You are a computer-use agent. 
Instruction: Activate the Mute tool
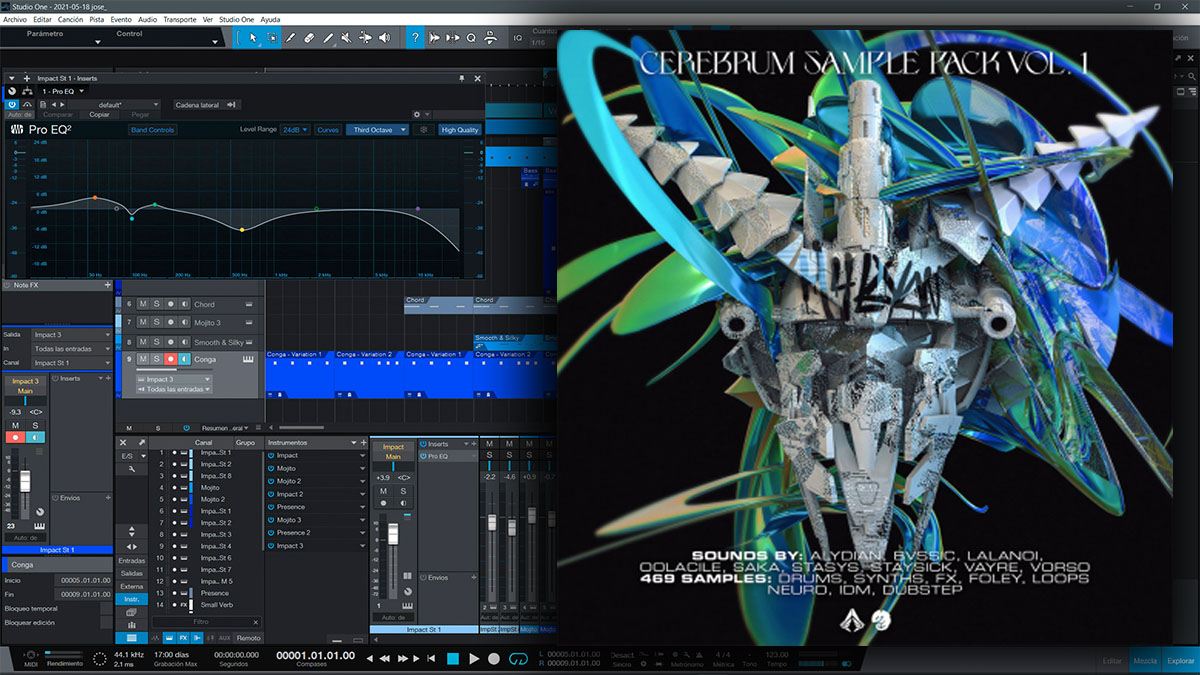click(x=346, y=38)
